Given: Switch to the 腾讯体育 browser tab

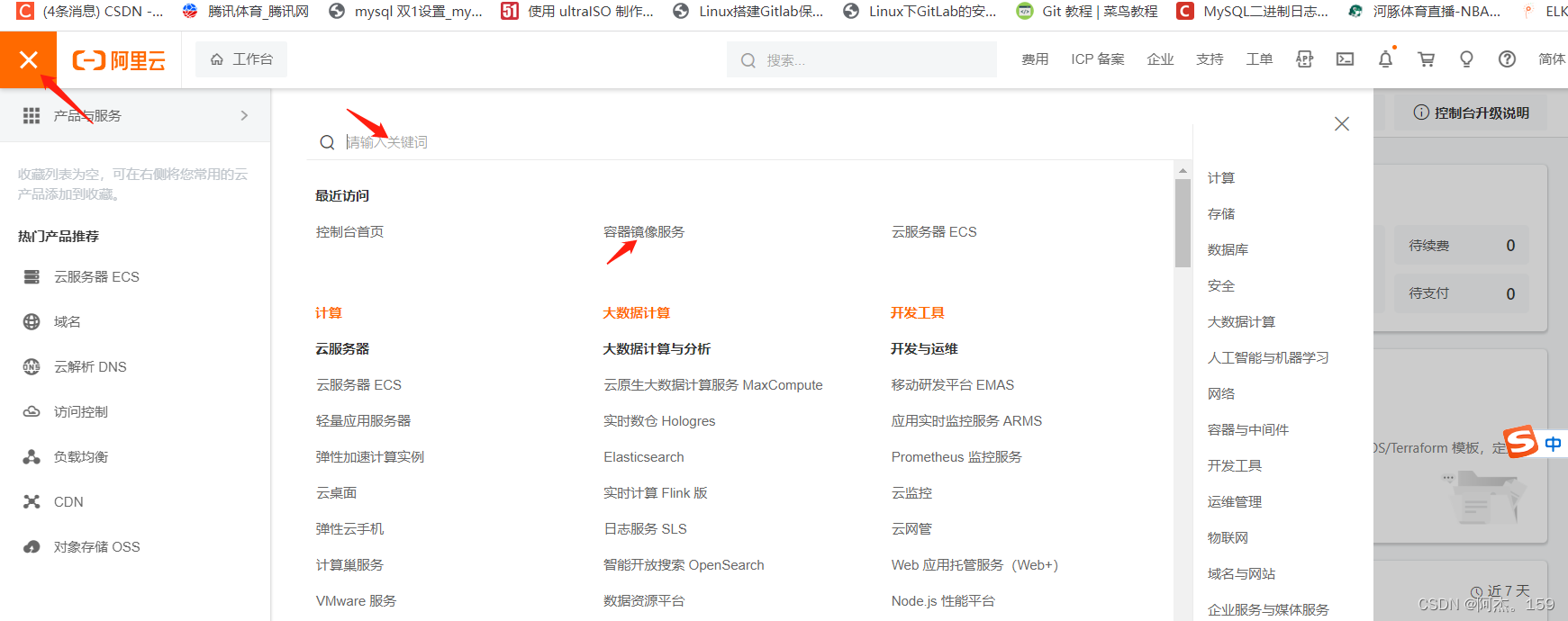Looking at the screenshot, I should (245, 12).
